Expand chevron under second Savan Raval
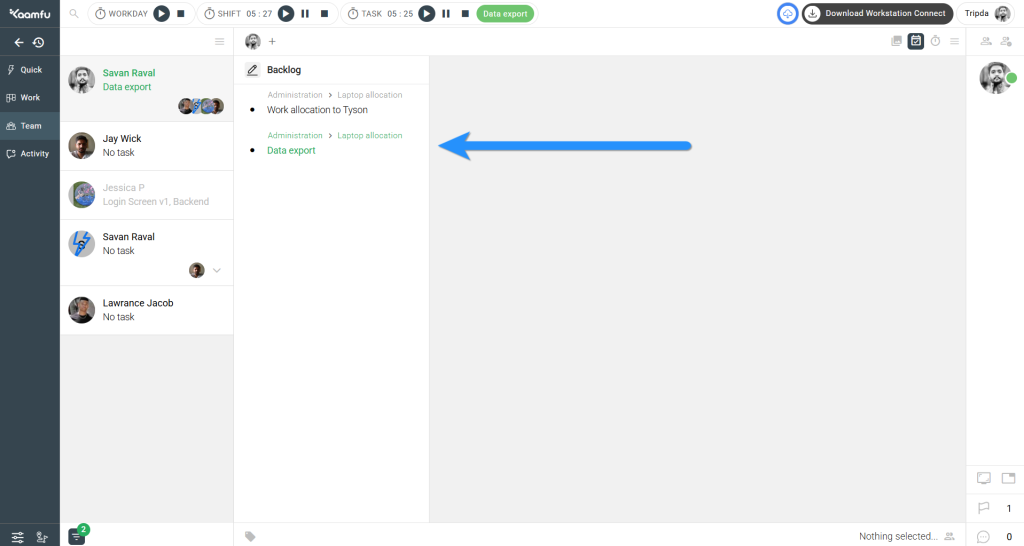The width and height of the screenshot is (1024, 546). (217, 270)
